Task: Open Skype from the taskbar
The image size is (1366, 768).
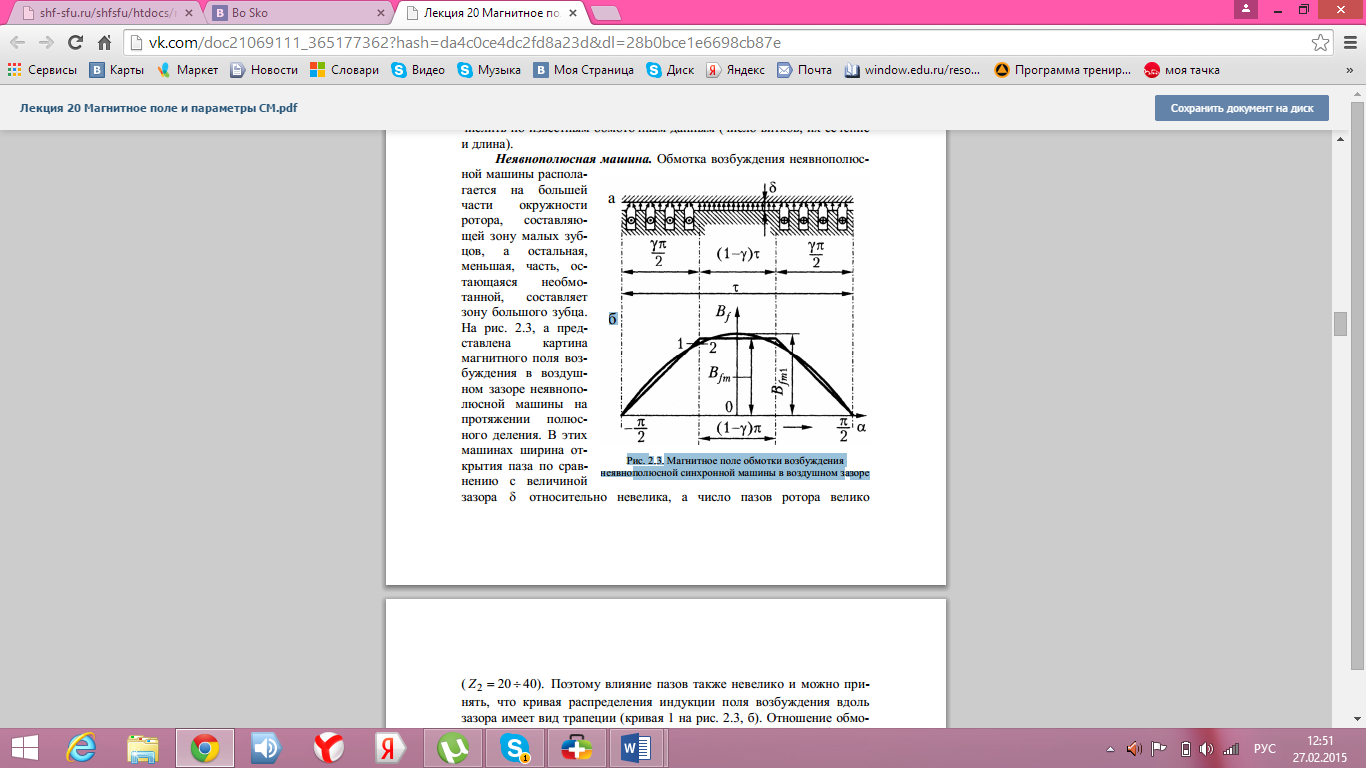Action: click(x=515, y=748)
